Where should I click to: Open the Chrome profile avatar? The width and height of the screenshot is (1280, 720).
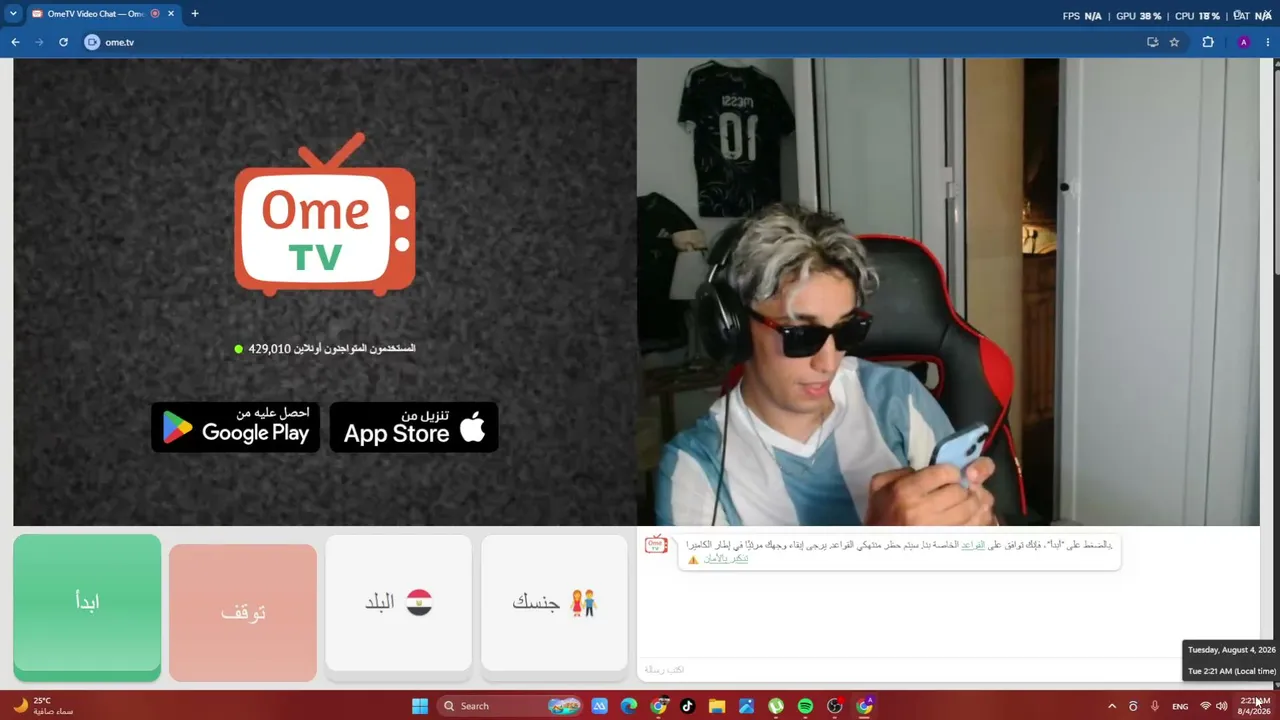(1243, 42)
